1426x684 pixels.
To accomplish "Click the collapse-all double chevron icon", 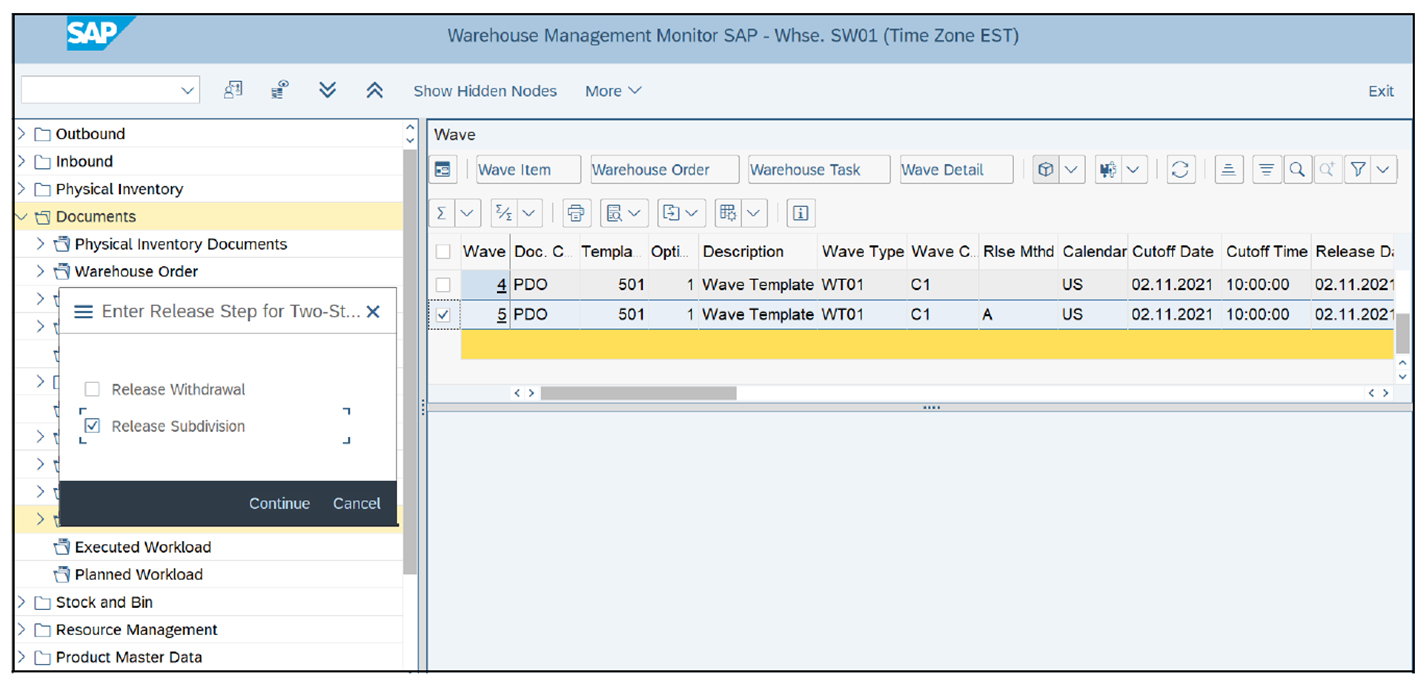I will (374, 90).
